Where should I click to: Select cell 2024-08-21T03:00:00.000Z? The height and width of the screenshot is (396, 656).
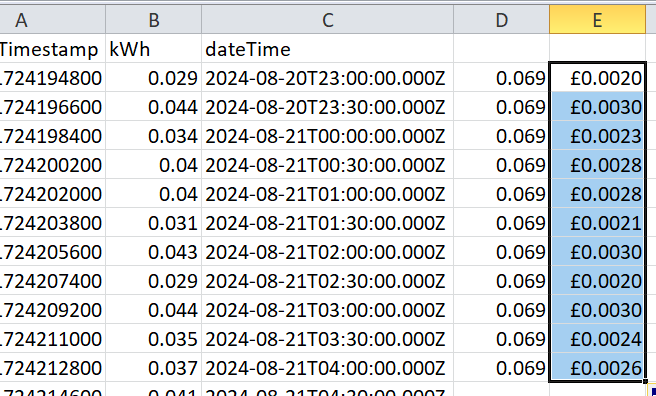pos(328,310)
